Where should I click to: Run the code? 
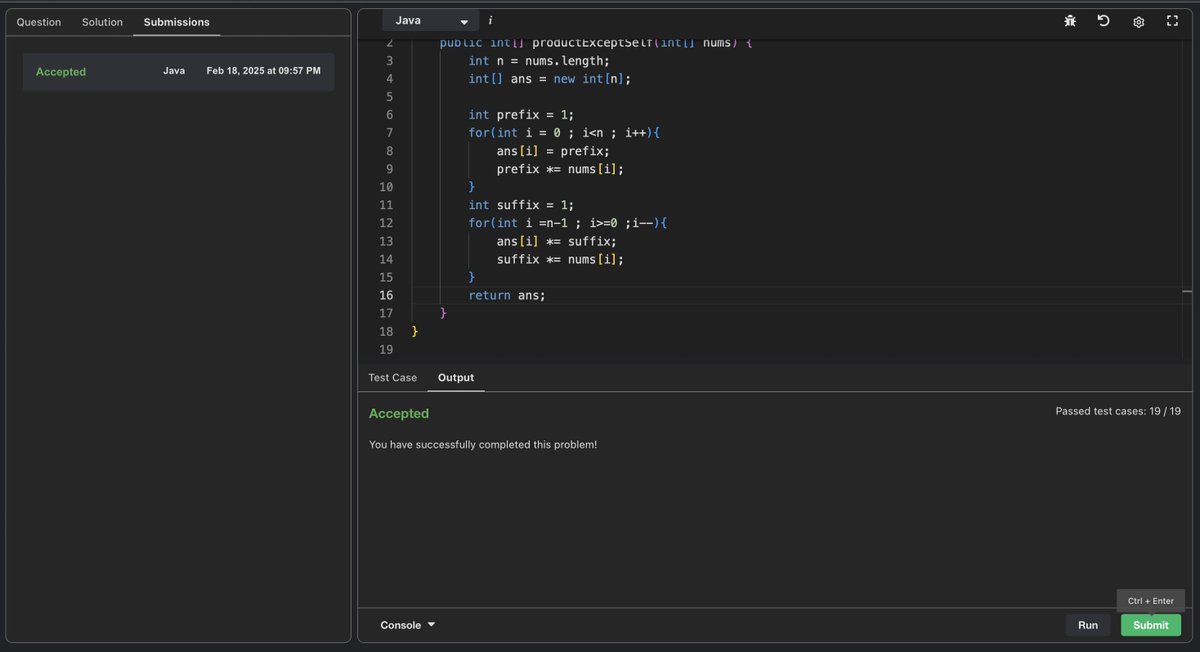1088,624
